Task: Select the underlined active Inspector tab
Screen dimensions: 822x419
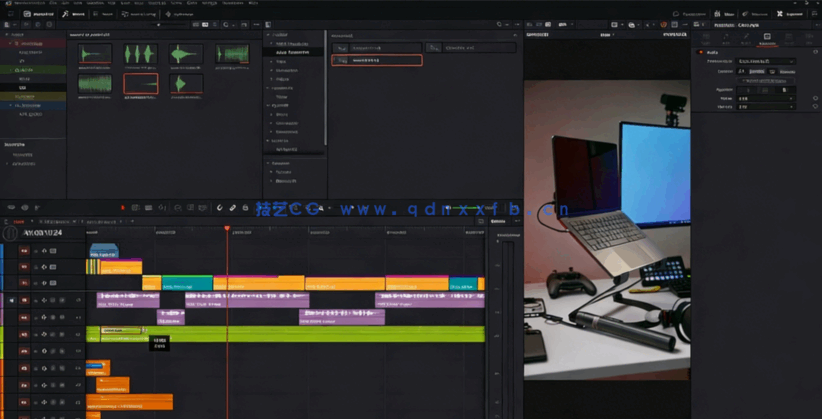Action: click(767, 38)
